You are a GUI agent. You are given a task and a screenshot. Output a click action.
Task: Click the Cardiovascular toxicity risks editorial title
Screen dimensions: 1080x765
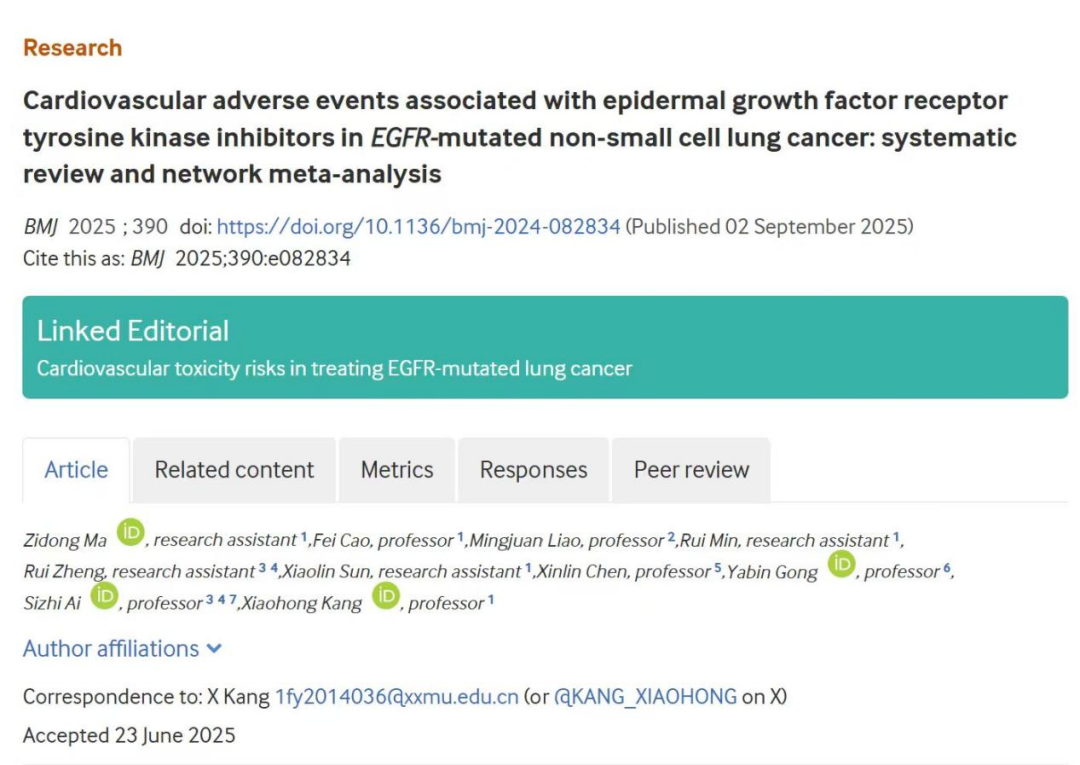click(x=334, y=368)
